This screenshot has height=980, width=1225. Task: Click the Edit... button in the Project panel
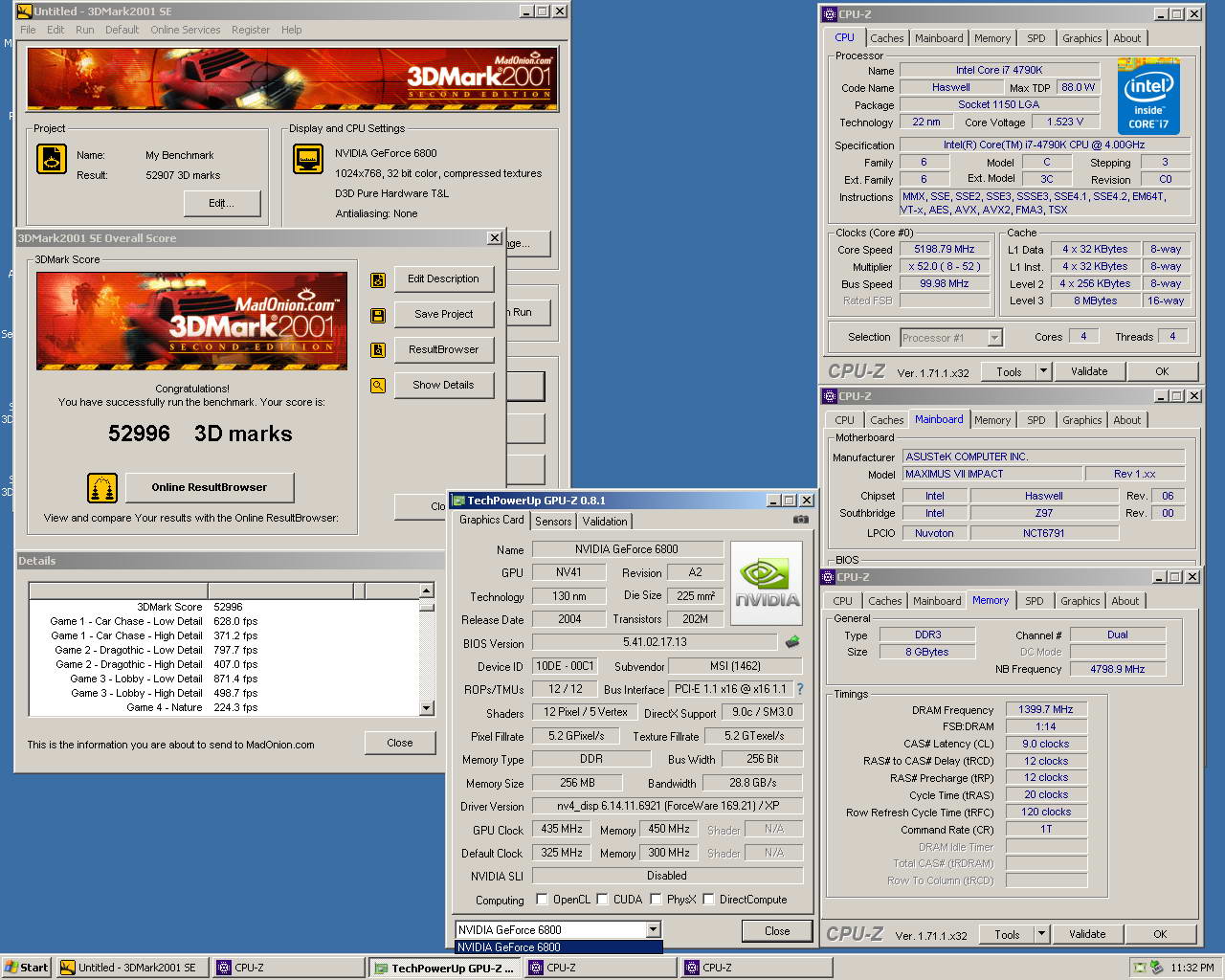click(222, 204)
